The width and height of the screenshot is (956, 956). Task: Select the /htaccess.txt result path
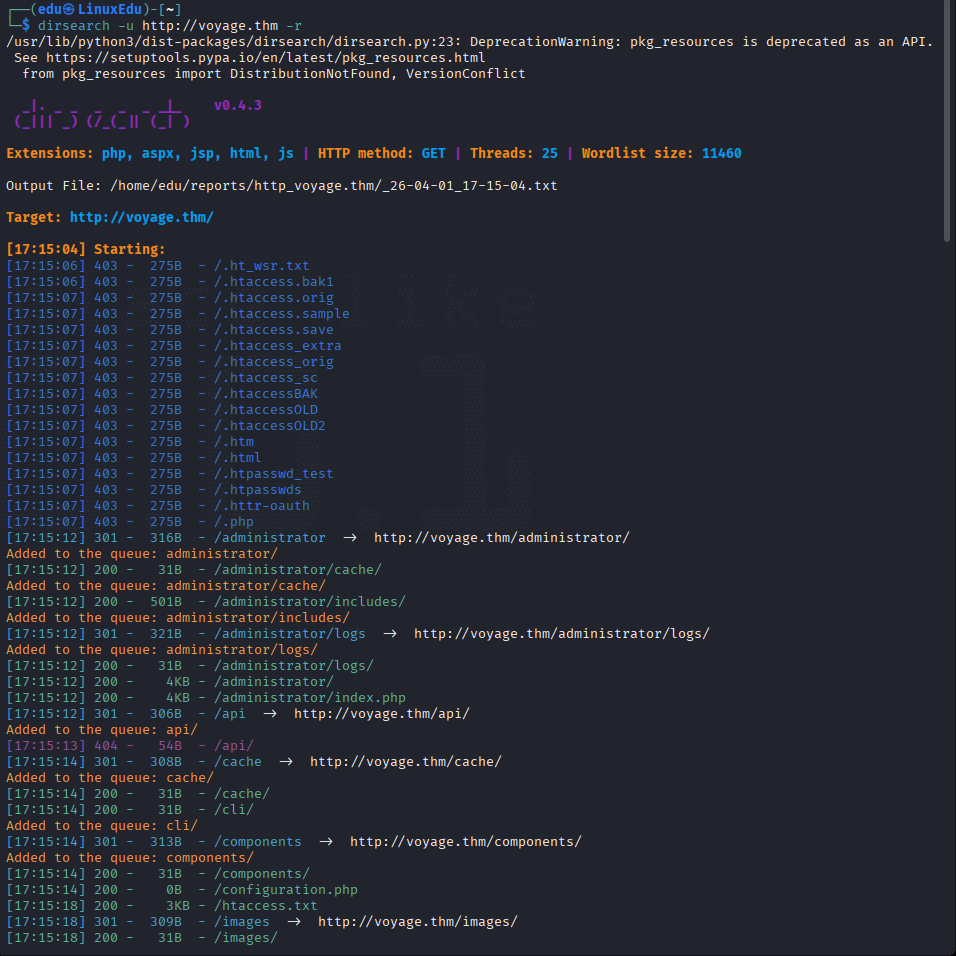tap(266, 906)
